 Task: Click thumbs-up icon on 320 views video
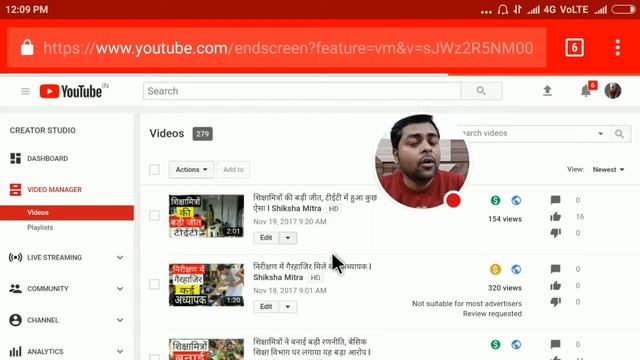point(556,285)
